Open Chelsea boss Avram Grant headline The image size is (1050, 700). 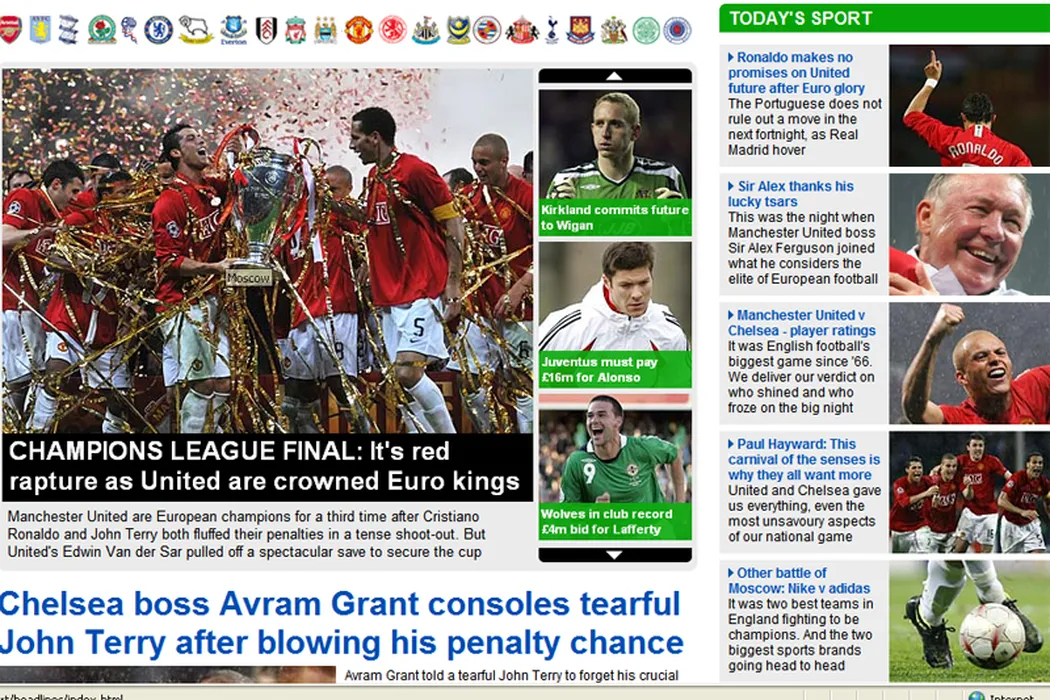(x=342, y=623)
